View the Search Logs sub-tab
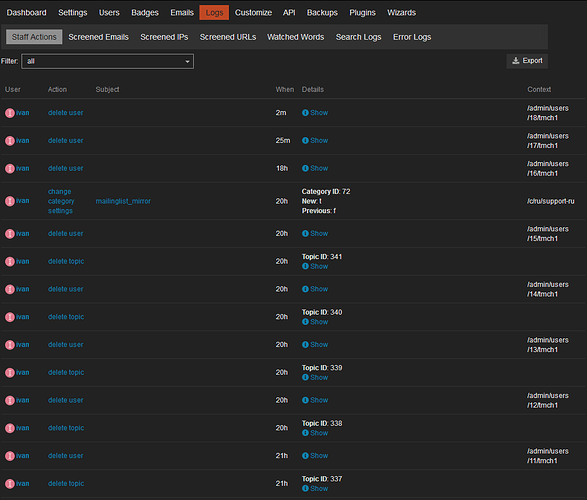Screen dimensions: 587x500 pos(359,37)
